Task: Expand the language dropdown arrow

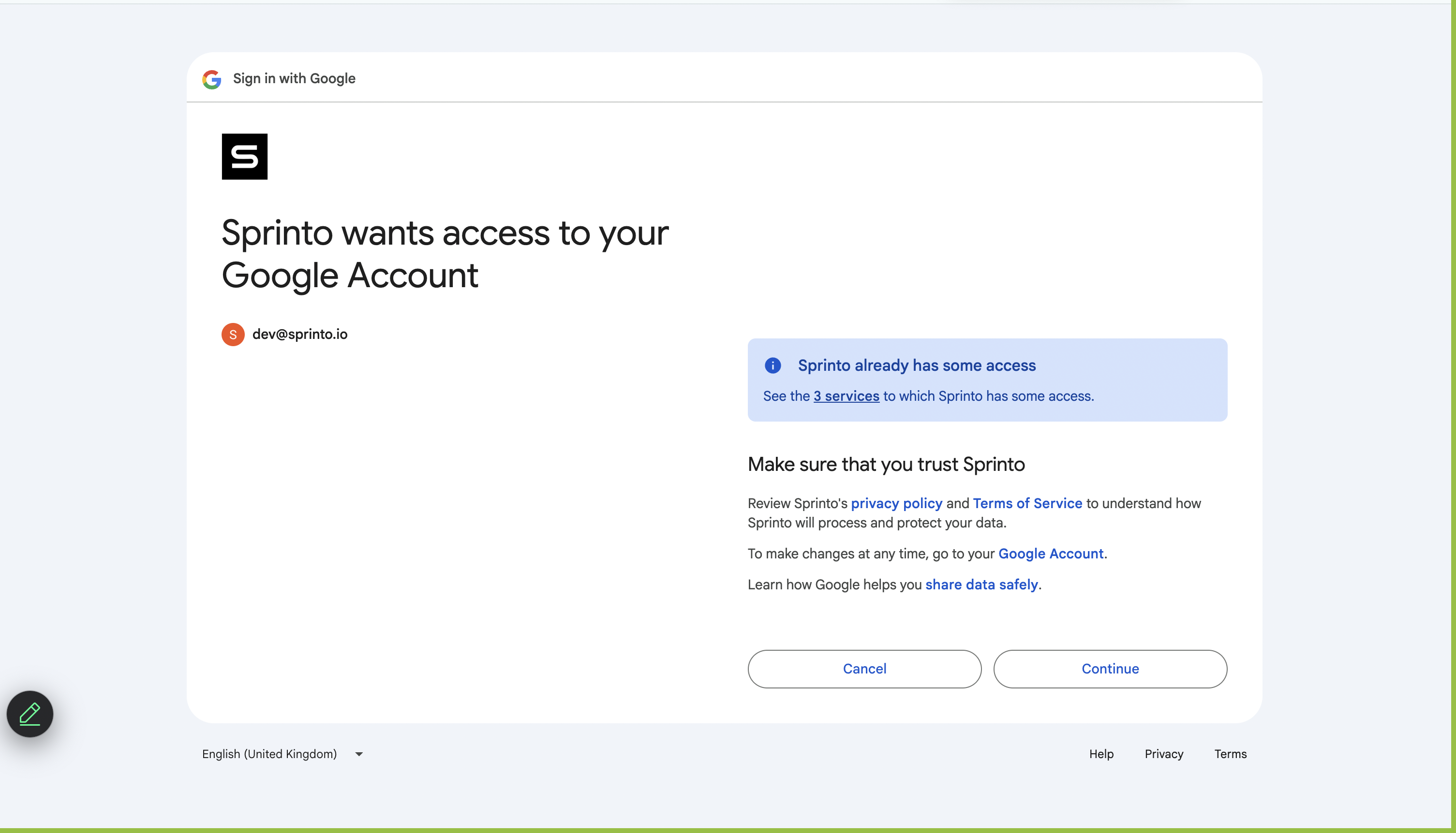Action: click(x=359, y=754)
